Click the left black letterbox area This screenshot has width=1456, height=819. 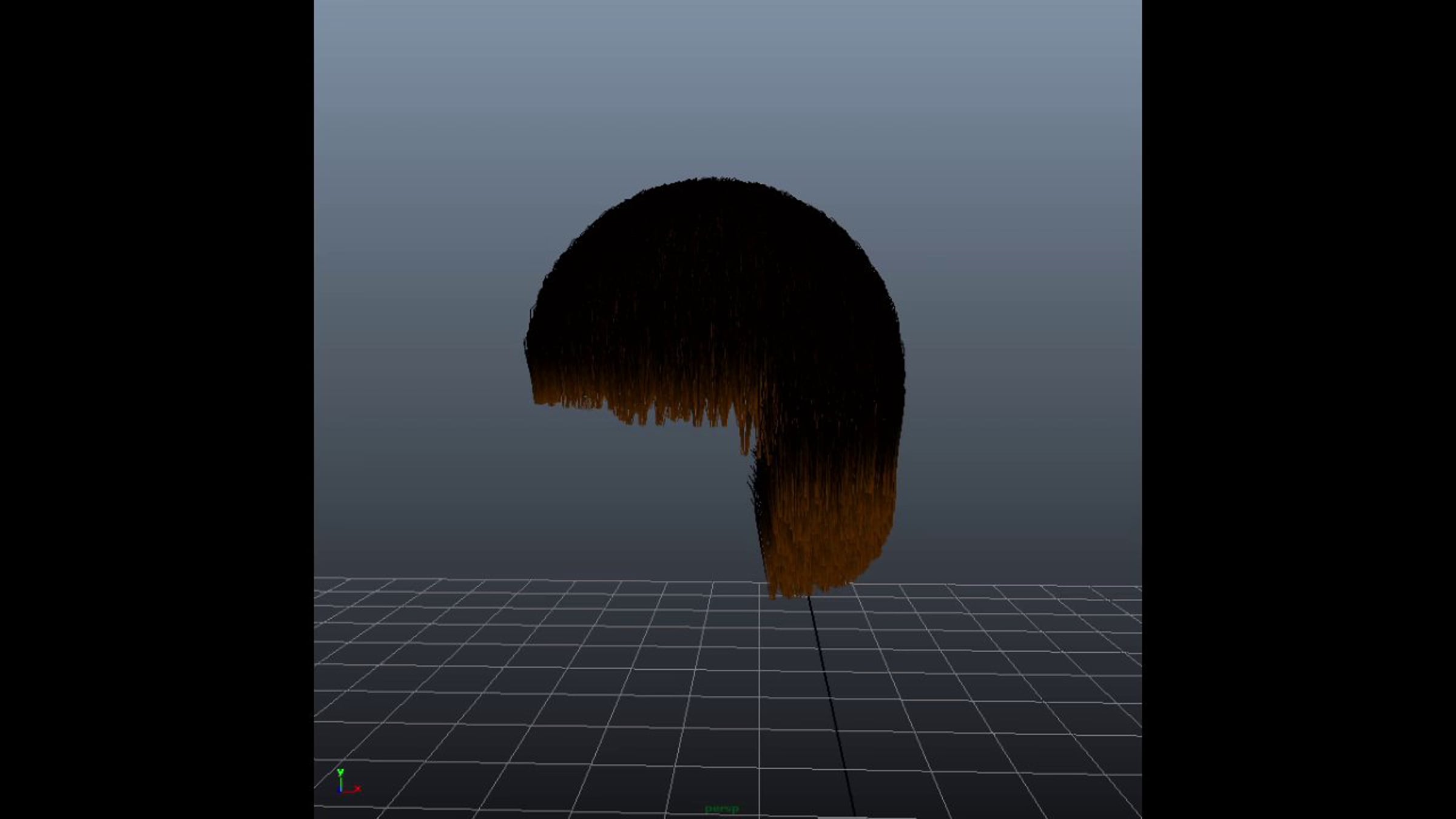click(x=157, y=409)
